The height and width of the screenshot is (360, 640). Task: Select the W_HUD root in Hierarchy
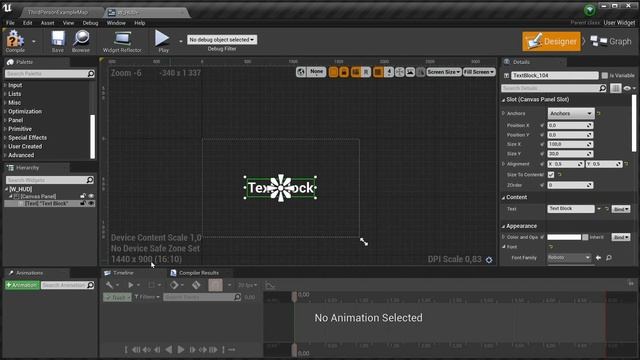[x=20, y=189]
